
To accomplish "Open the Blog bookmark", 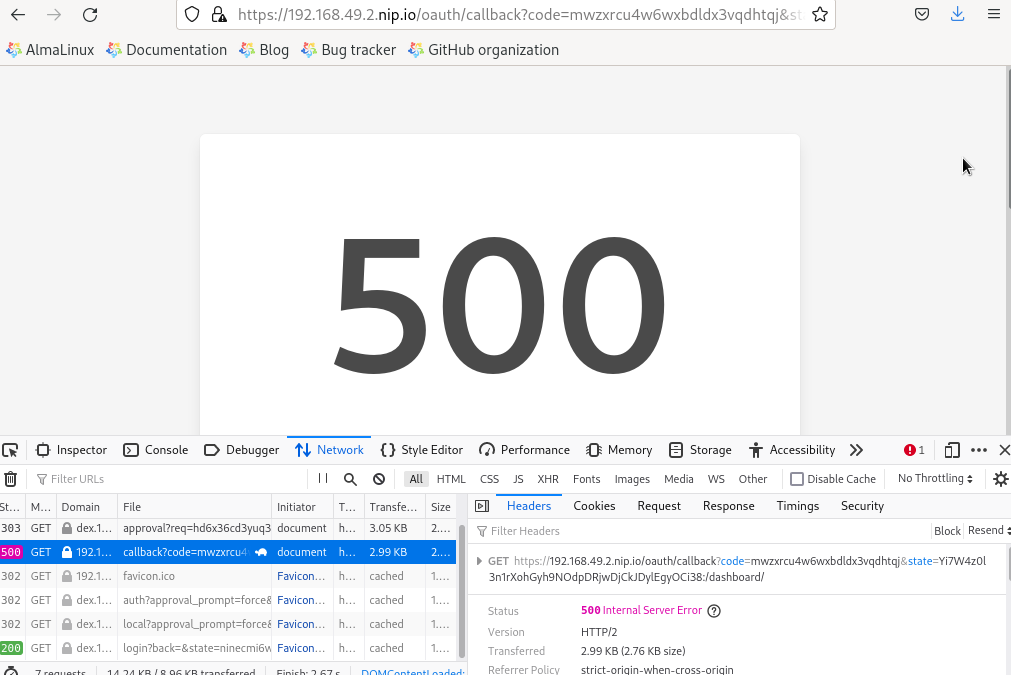I will (x=264, y=50).
